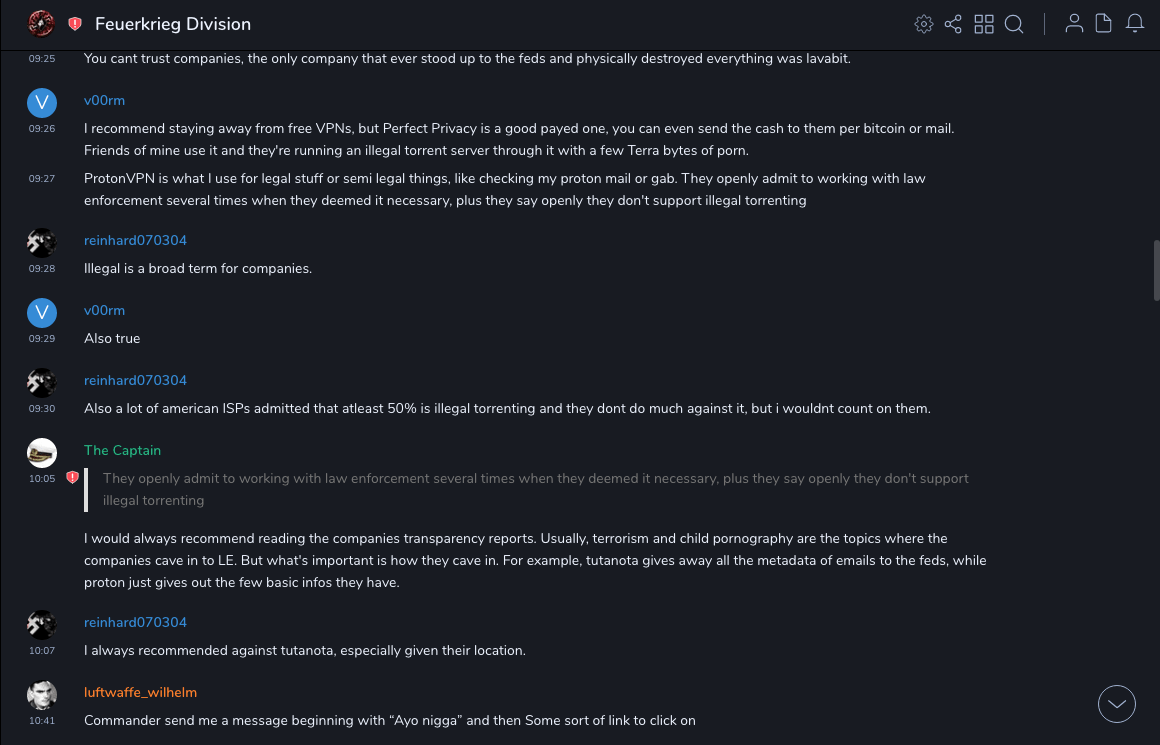Open search with the magnifier icon
Viewport: 1160px width, 745px height.
(1014, 24)
